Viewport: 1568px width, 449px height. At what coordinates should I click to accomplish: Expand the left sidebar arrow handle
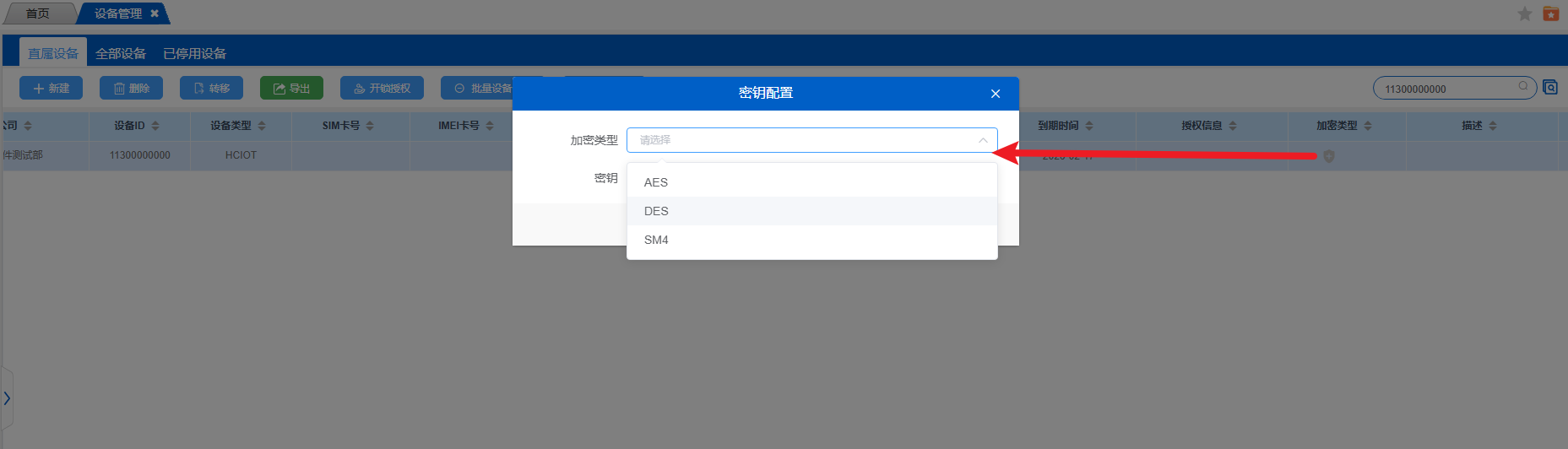point(7,398)
